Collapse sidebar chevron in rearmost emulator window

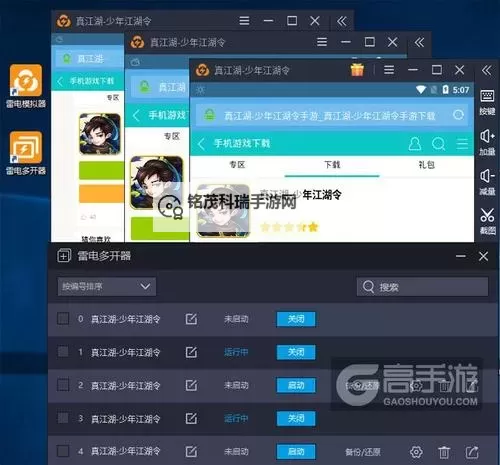342,21
